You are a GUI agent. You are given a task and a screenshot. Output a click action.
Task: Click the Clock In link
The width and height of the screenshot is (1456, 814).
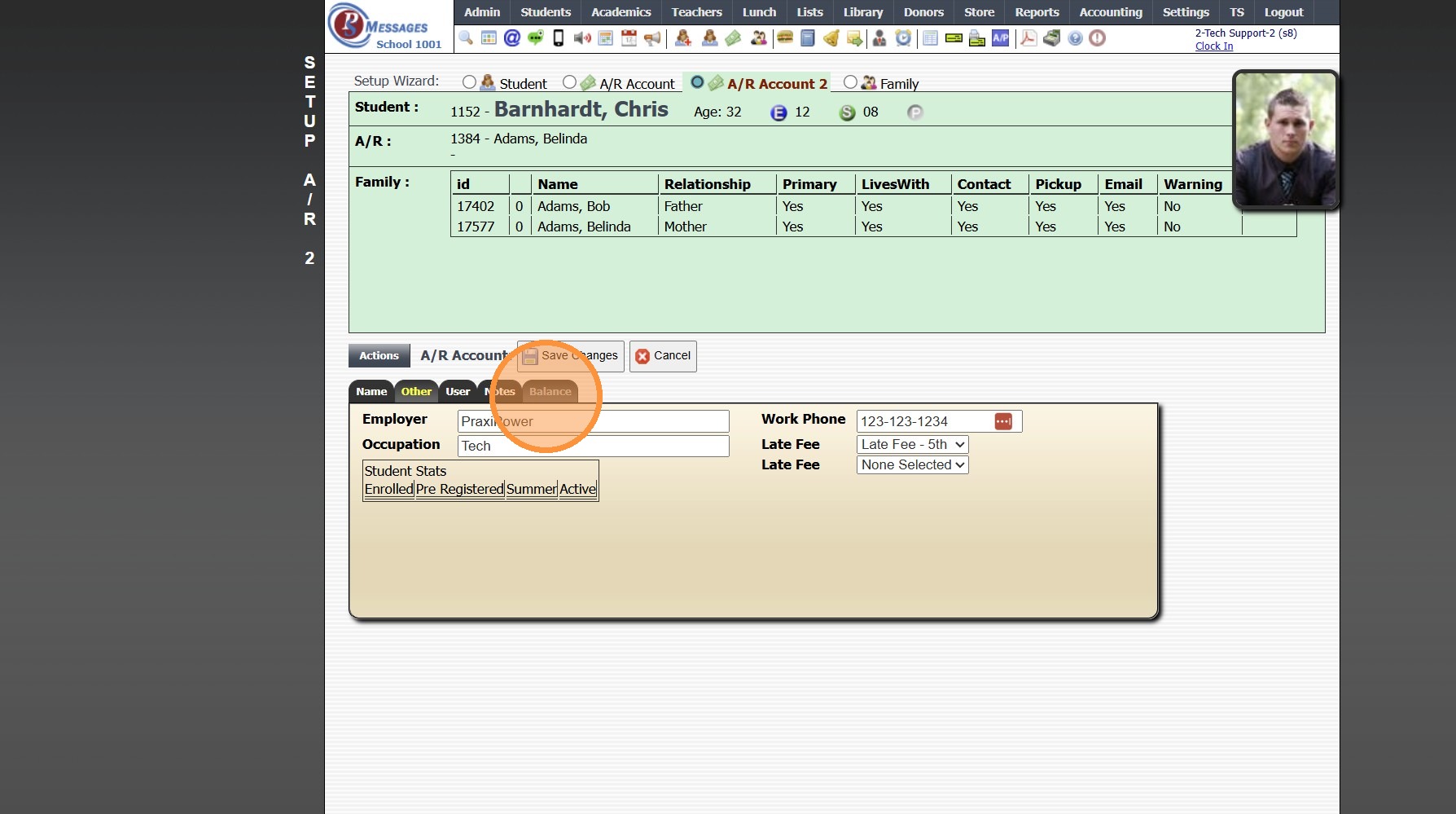pyautogui.click(x=1214, y=46)
